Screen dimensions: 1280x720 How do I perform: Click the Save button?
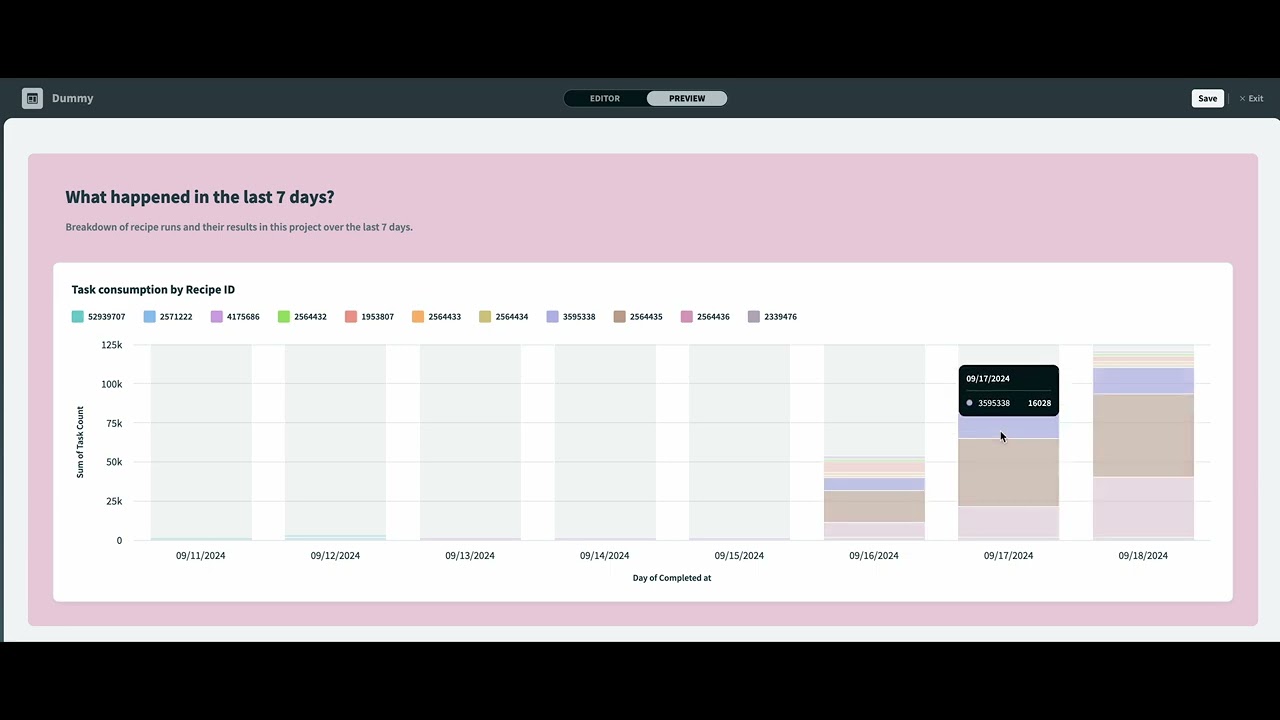(1208, 98)
